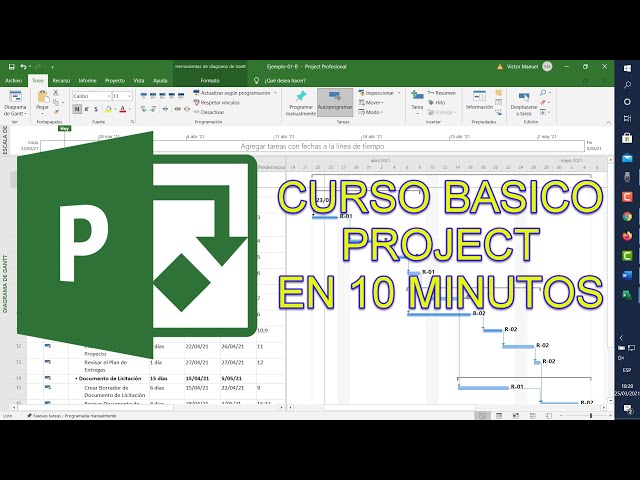Click the yellow task notes icon
Screen dimensions: 640x480
point(499,93)
